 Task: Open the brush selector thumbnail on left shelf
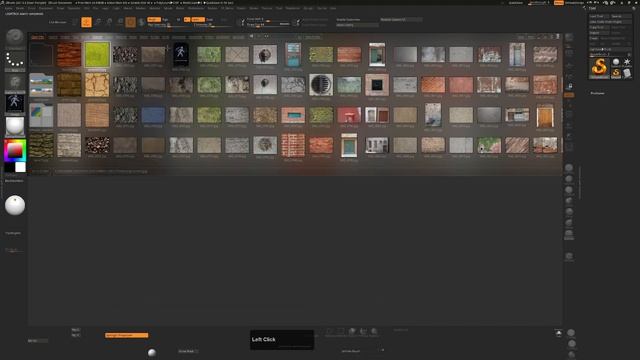point(15,38)
